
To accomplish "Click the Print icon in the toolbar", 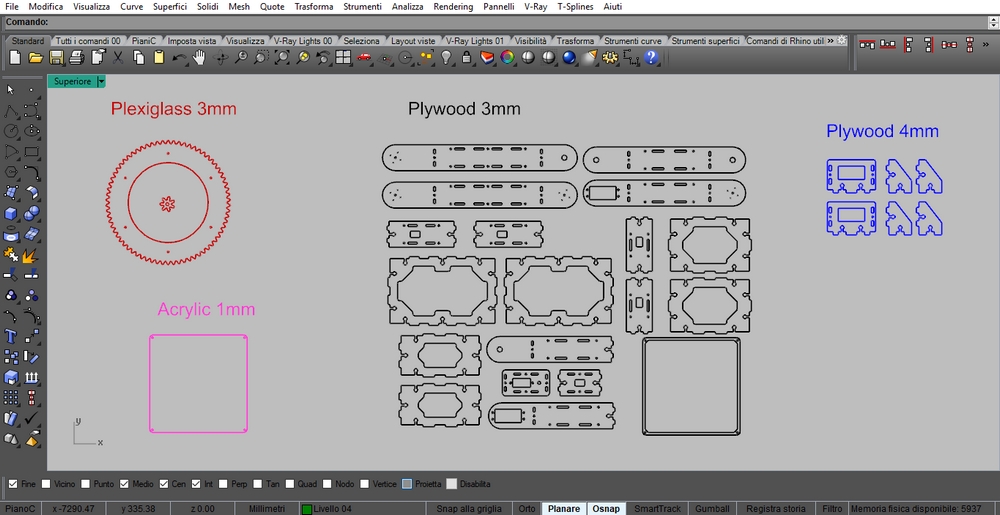I will (78, 58).
